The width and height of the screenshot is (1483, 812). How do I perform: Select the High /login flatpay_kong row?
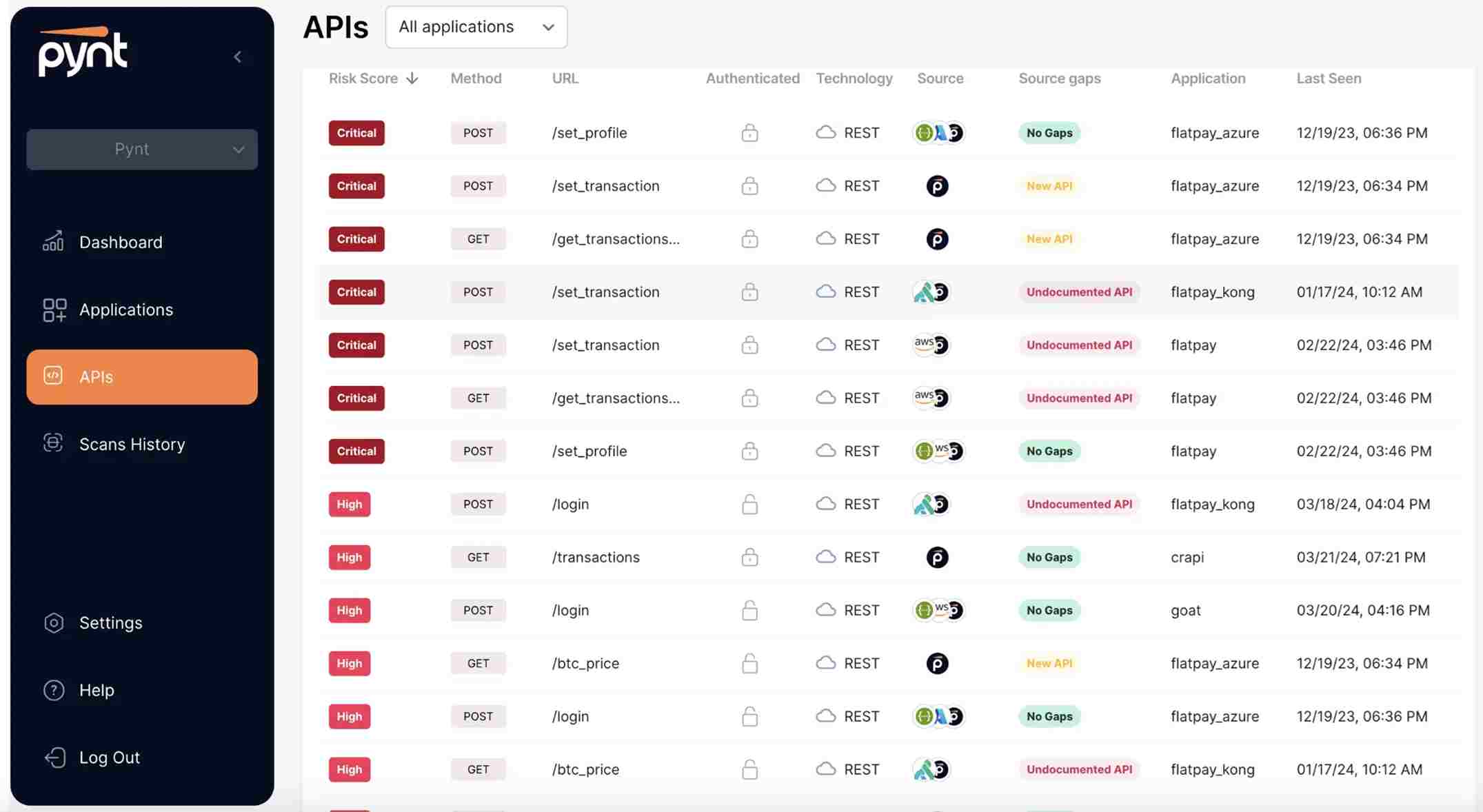[880, 504]
